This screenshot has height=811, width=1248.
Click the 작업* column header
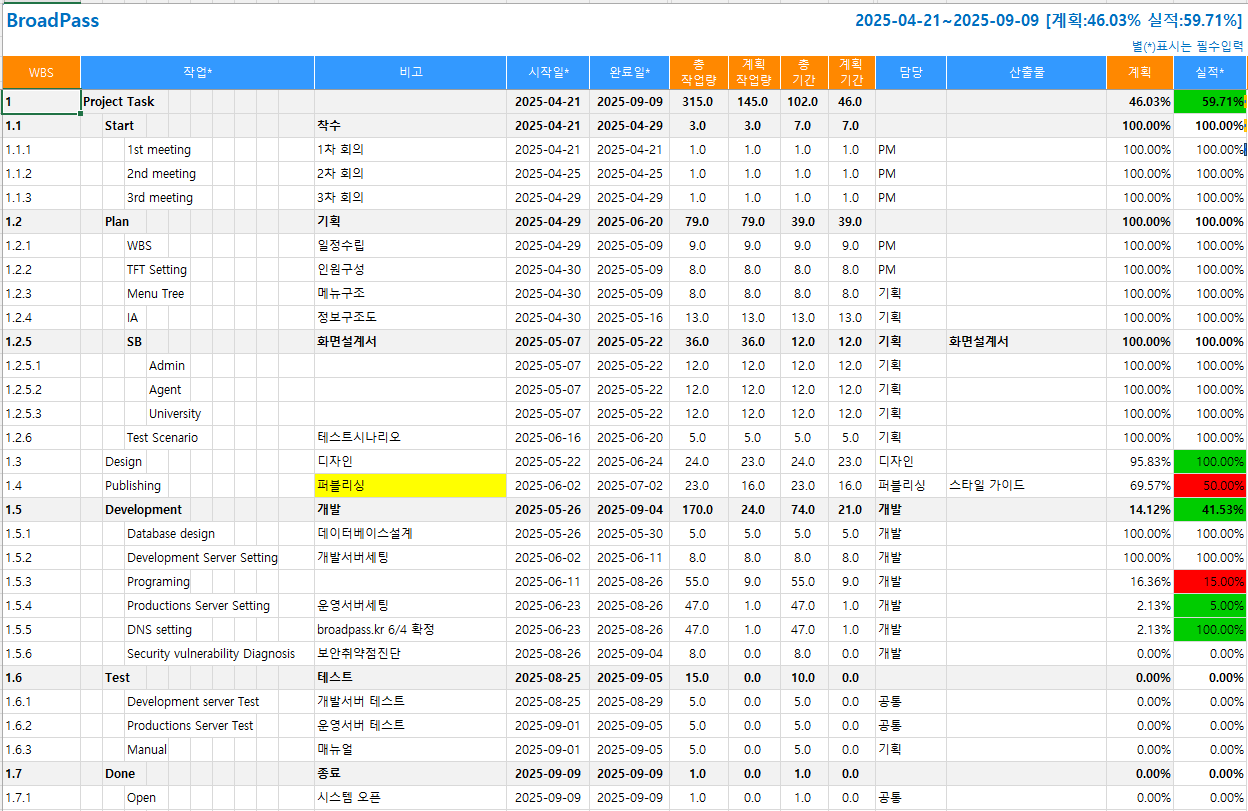click(x=197, y=73)
